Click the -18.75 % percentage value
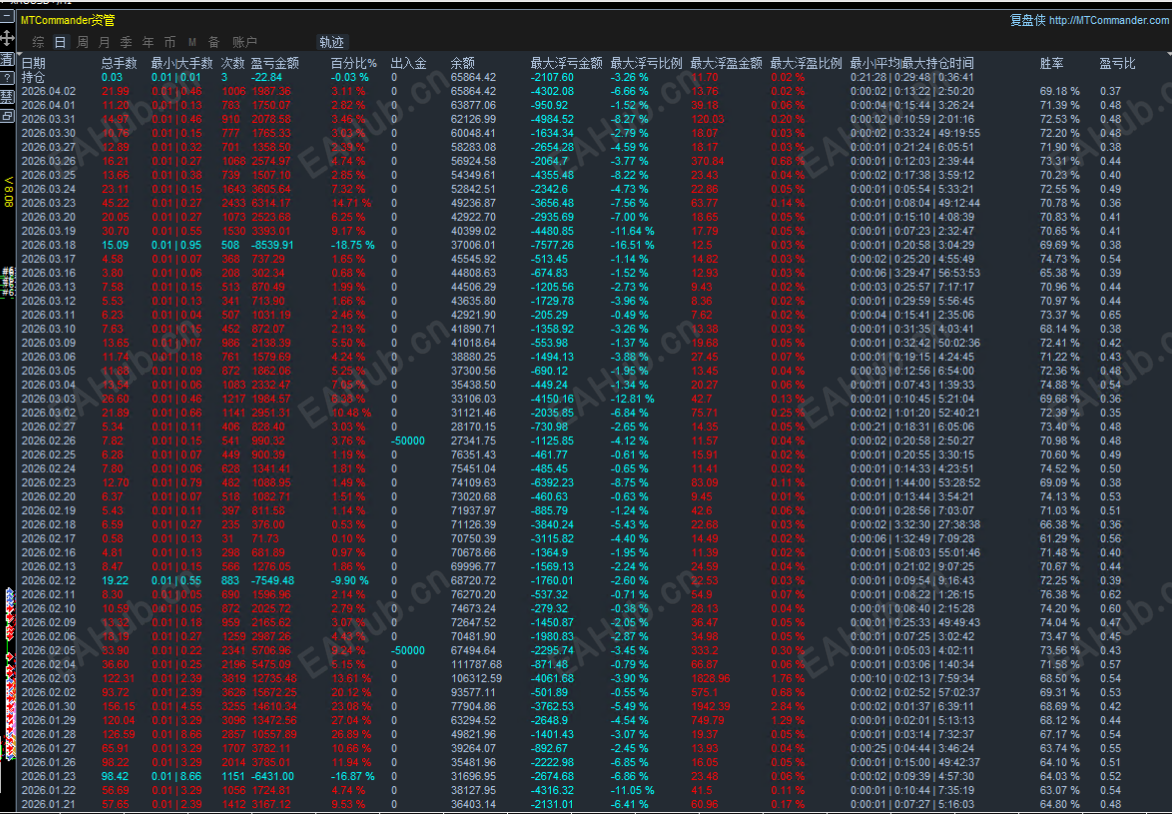1172x814 pixels. pyautogui.click(x=353, y=245)
